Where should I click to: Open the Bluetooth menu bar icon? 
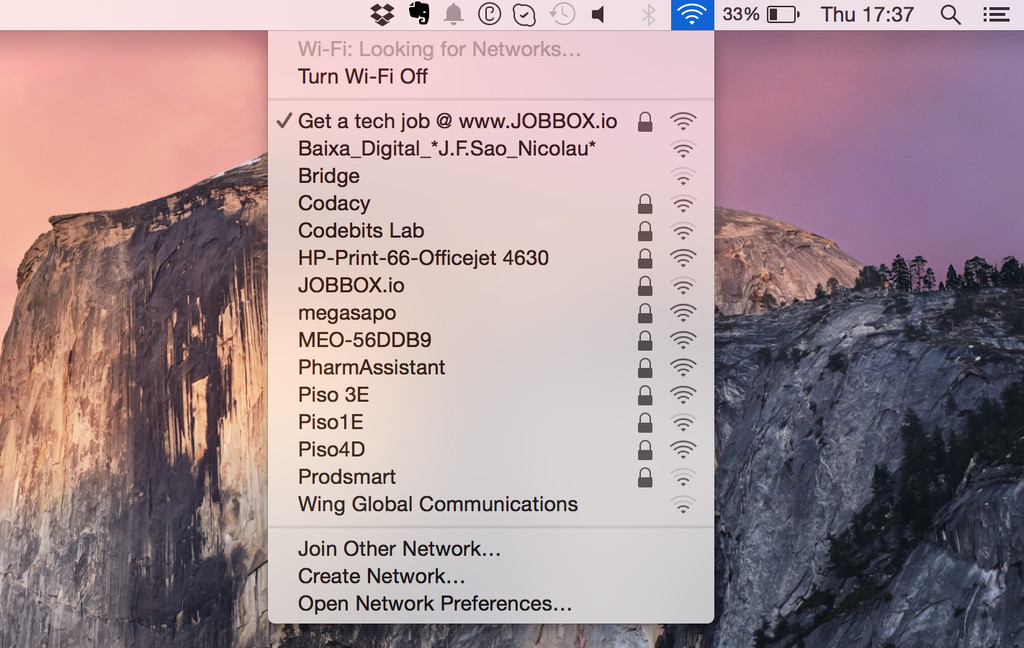(648, 14)
